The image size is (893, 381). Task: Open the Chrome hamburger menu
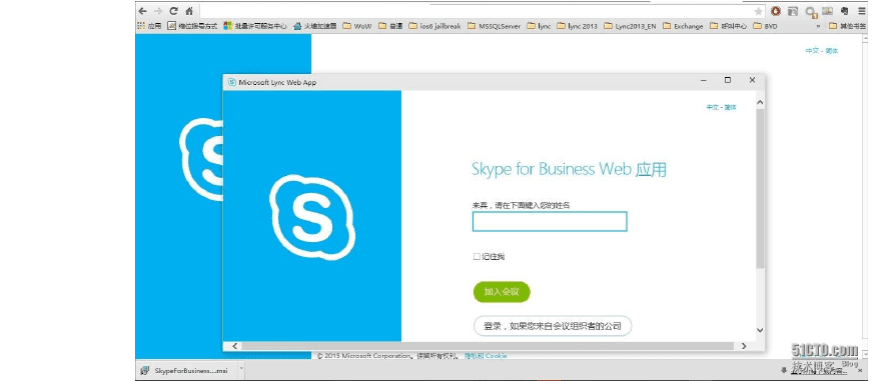point(862,11)
